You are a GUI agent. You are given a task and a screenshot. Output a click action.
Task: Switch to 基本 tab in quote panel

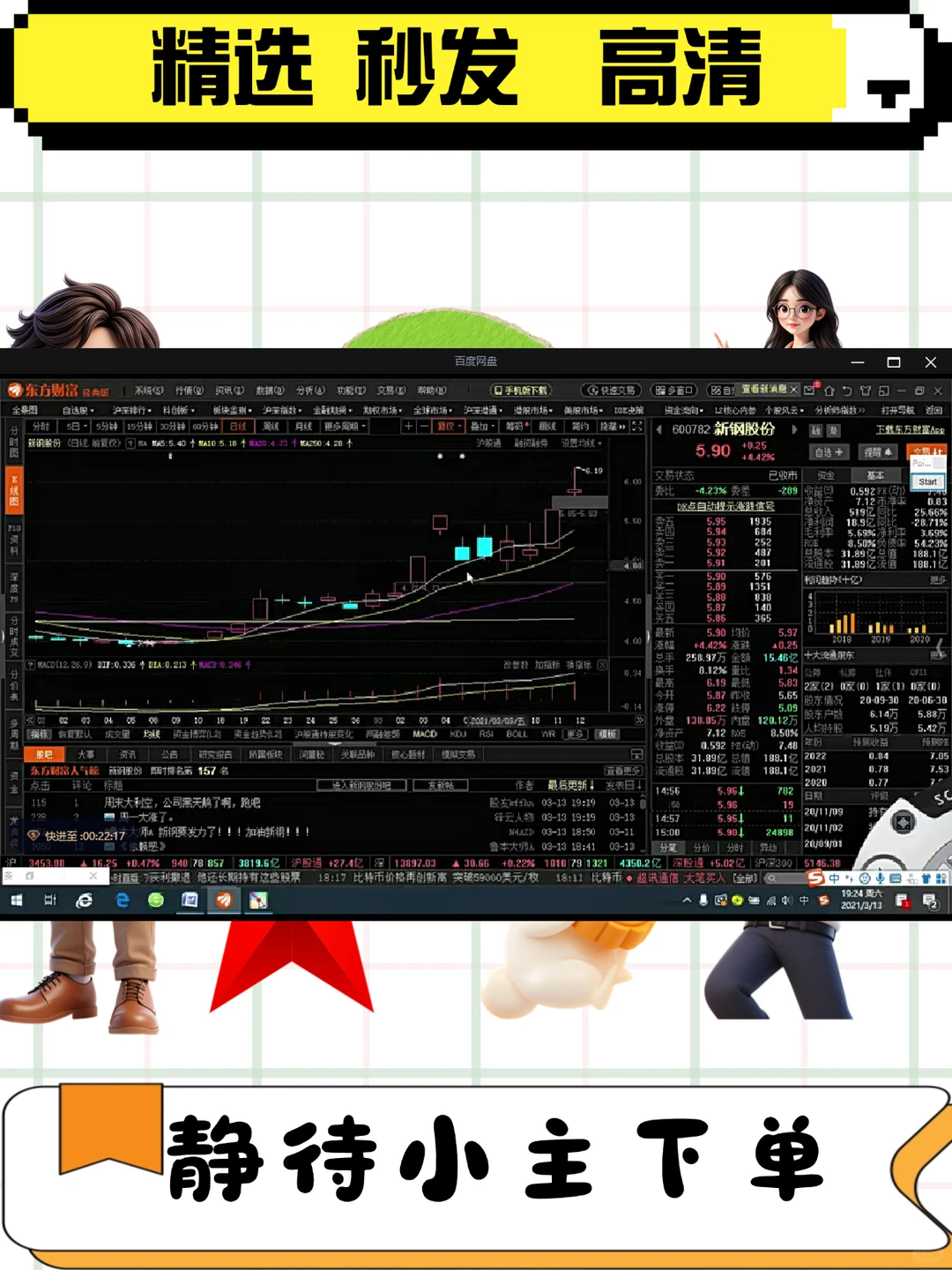(x=875, y=475)
